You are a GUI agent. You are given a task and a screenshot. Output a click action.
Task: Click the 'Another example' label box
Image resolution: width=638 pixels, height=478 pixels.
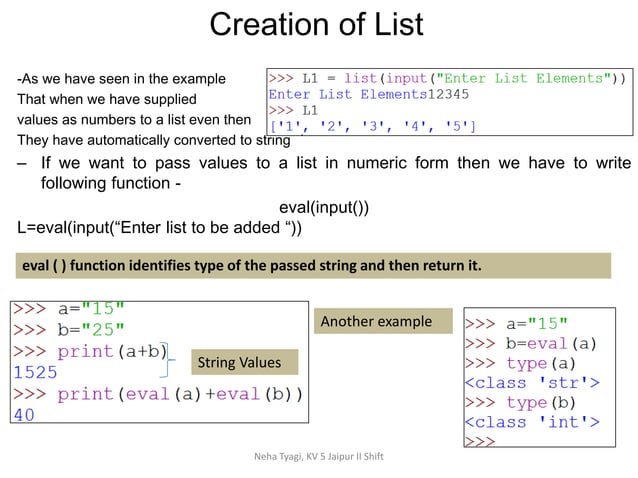coord(383,321)
